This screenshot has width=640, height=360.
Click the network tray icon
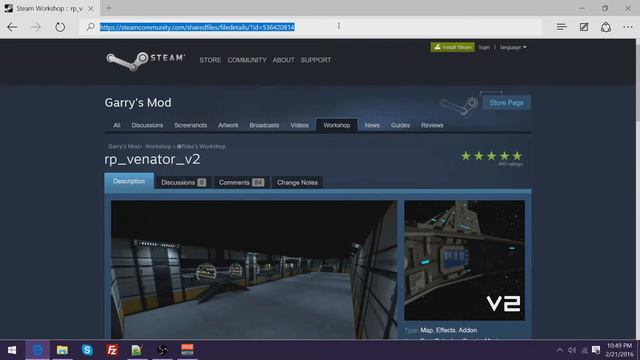tap(584, 350)
